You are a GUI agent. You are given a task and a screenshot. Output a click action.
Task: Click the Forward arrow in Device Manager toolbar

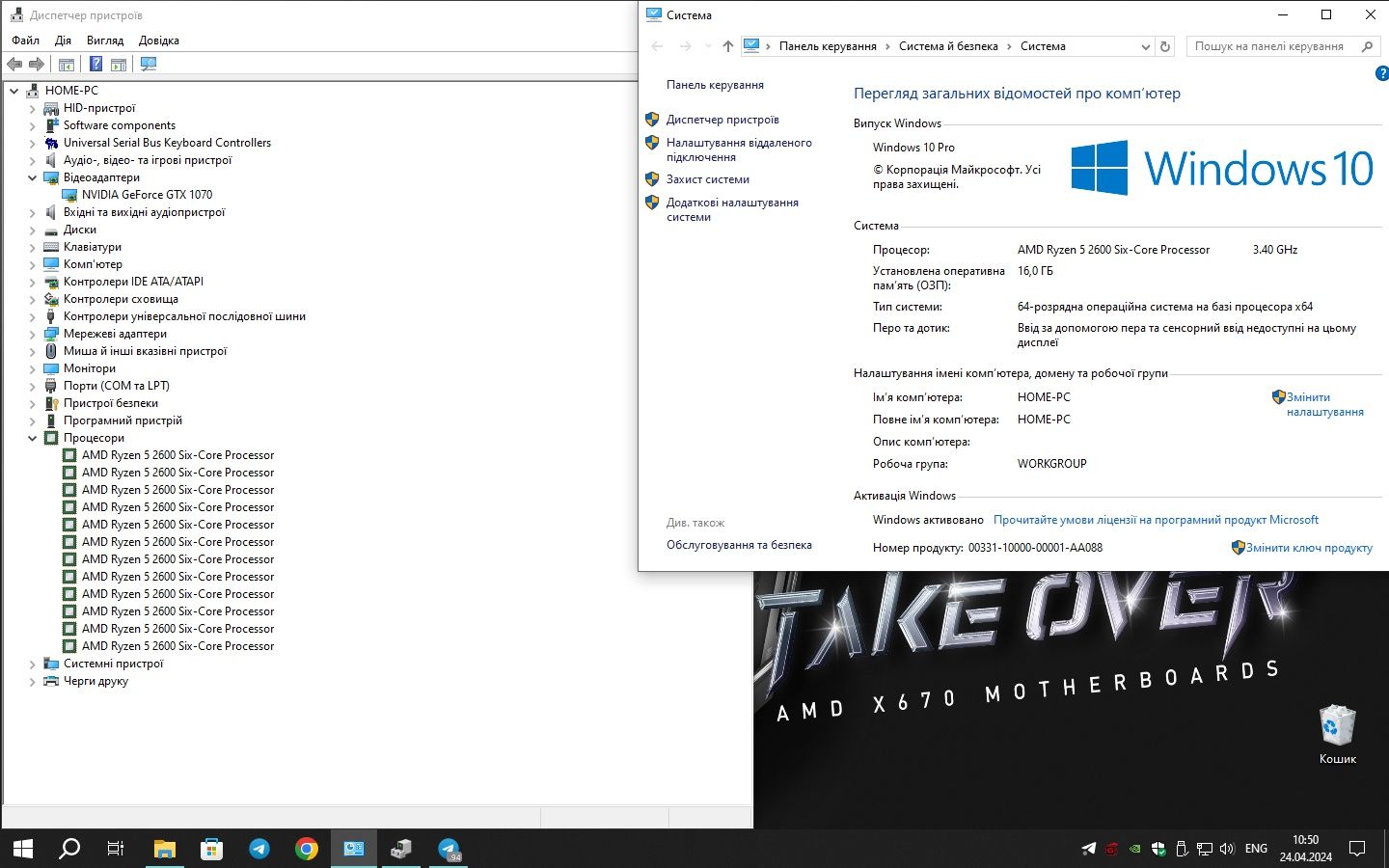tap(37, 64)
